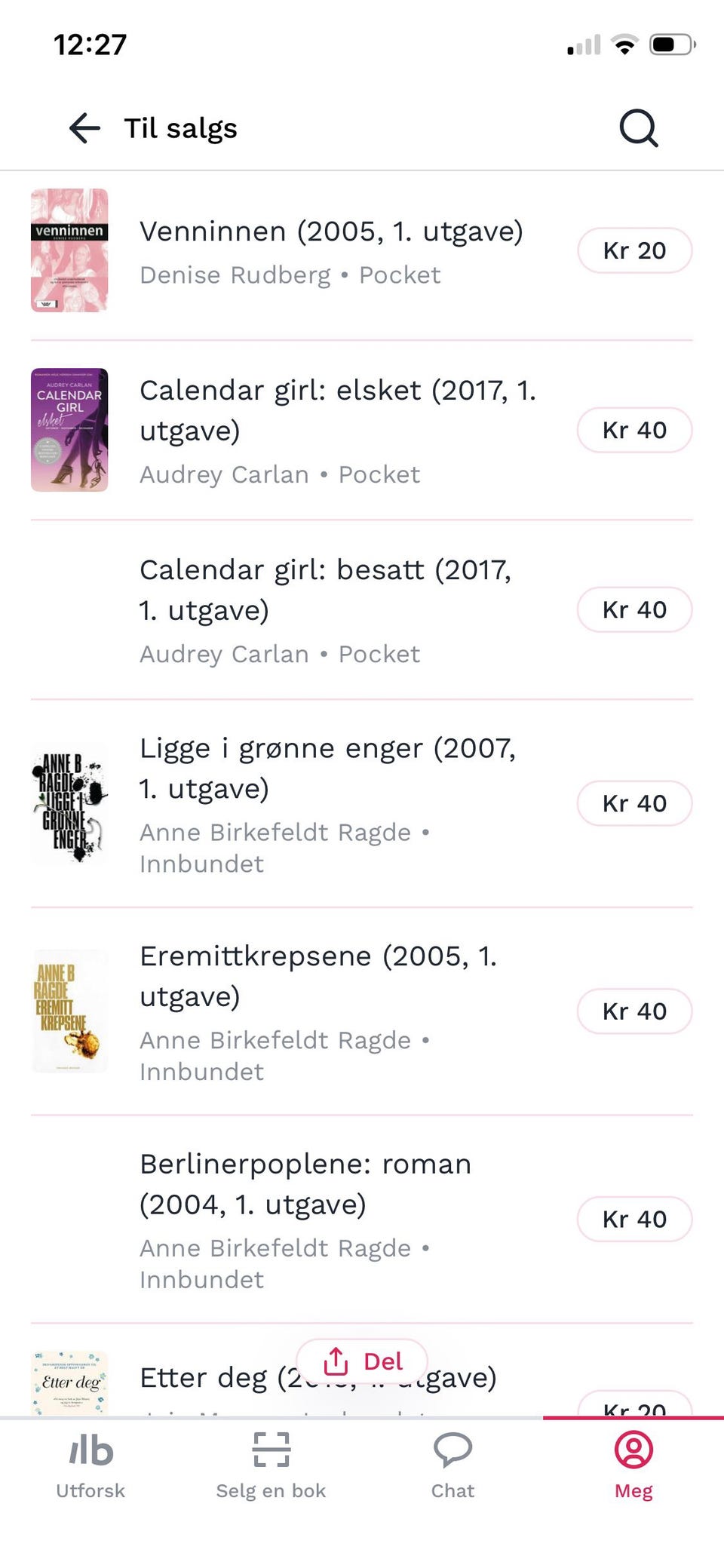
Task: Open the Chat speech bubble icon
Action: coord(452,1450)
